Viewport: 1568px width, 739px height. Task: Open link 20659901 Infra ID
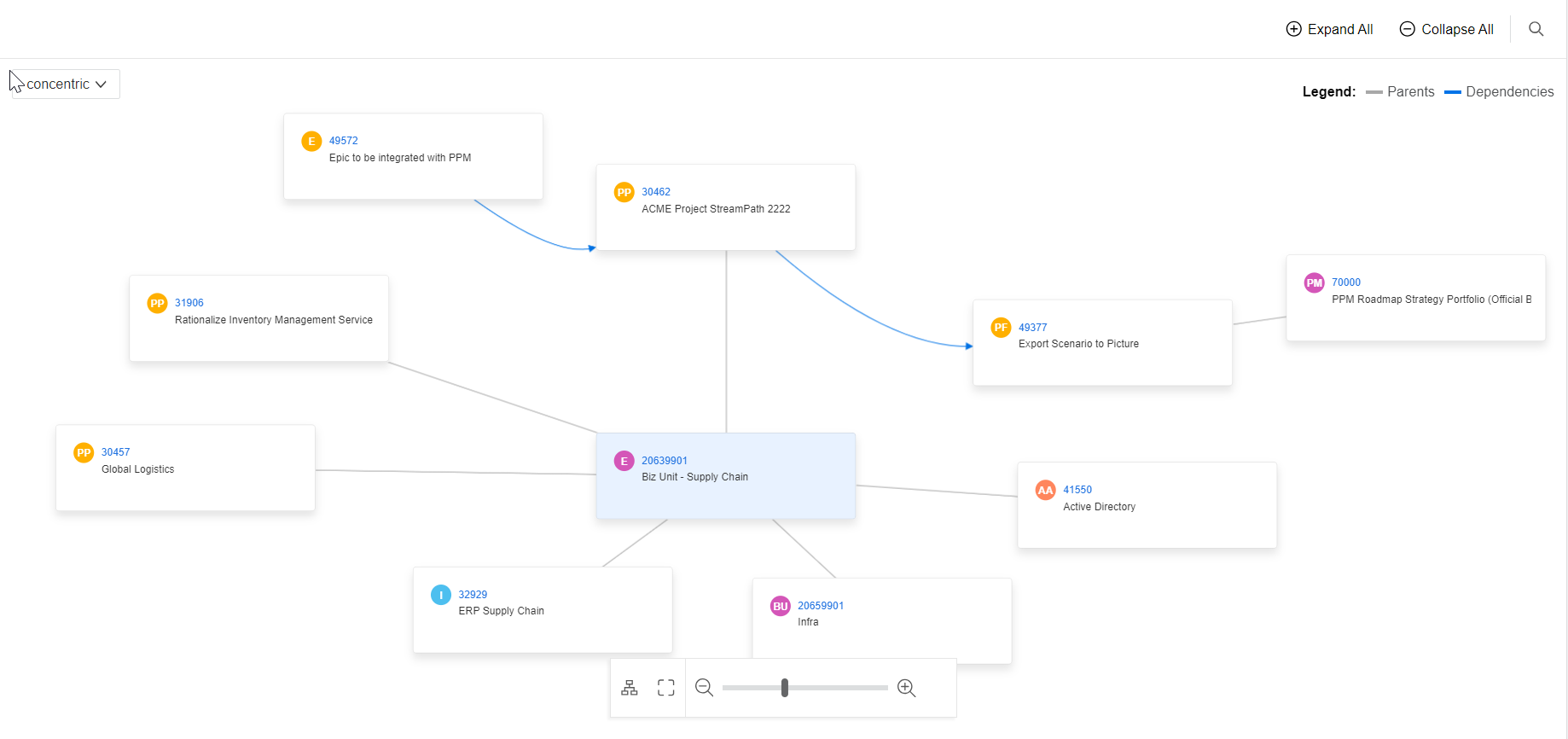click(820, 606)
